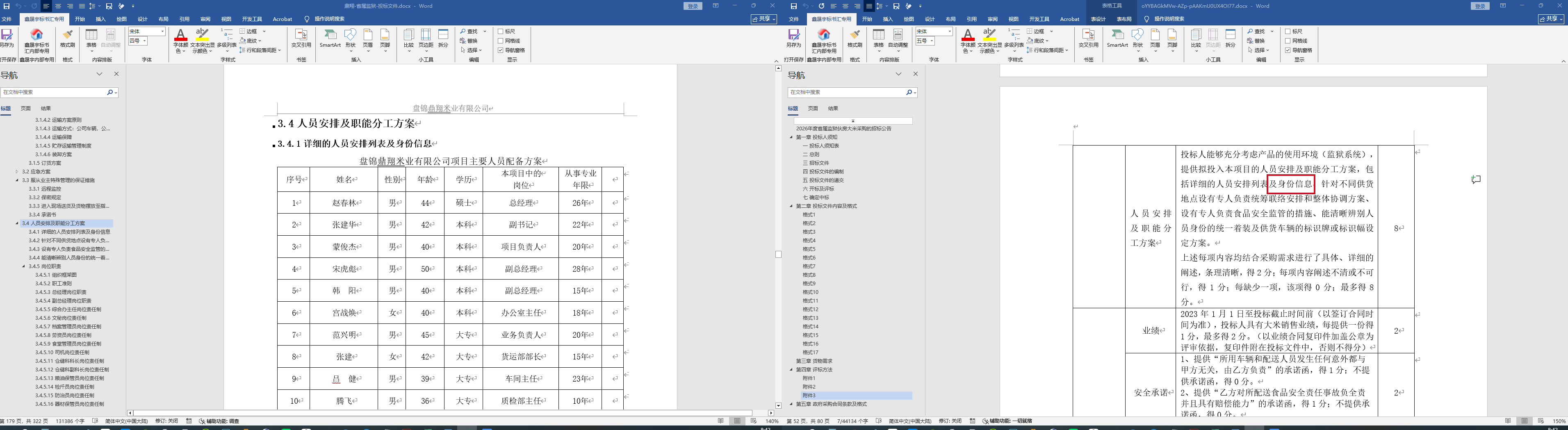1568x430 pixels.
Task: Uncheck 导航窗格 checkbox in left window
Action: click(x=500, y=50)
